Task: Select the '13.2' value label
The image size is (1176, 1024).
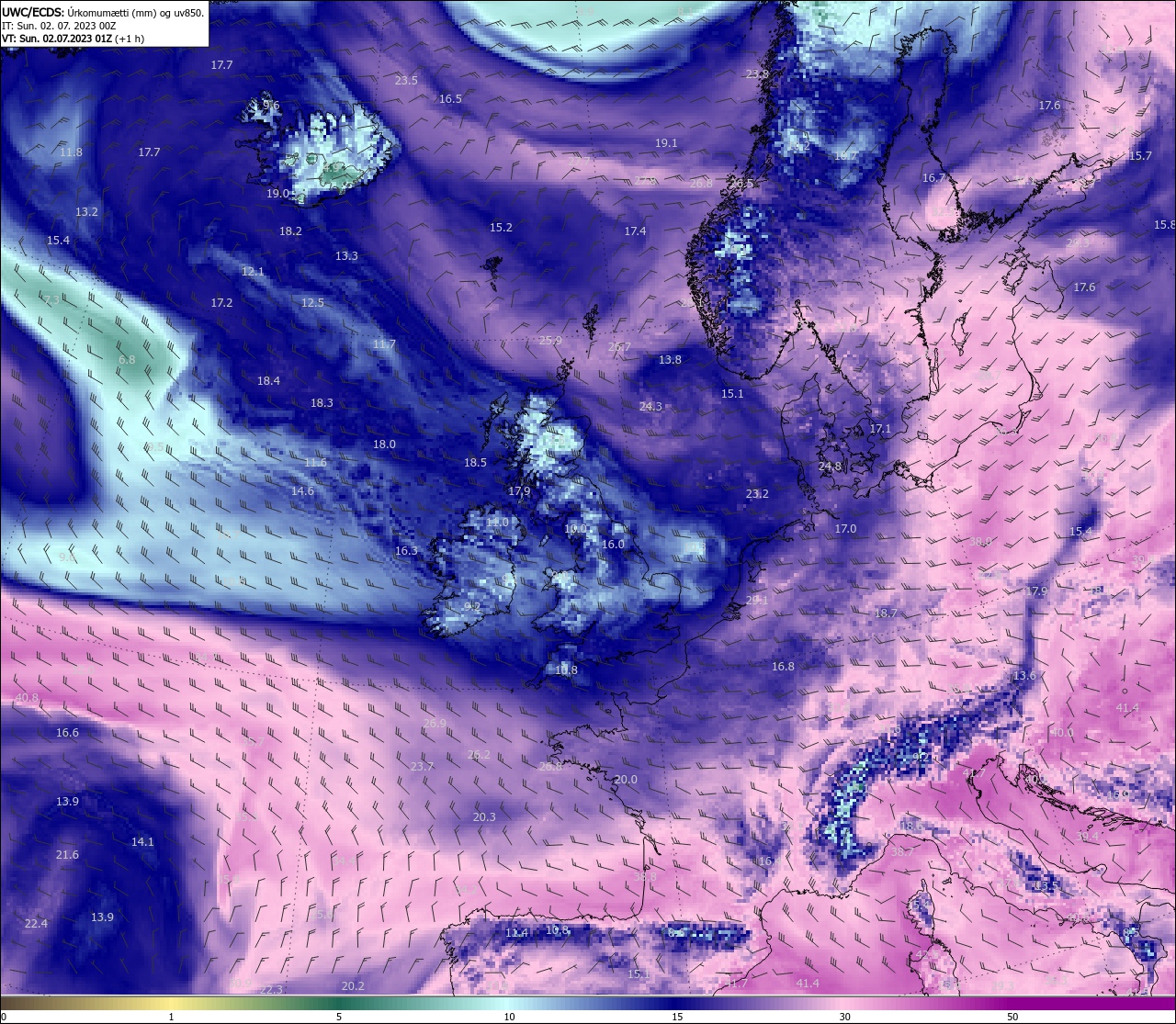Action: [86, 212]
